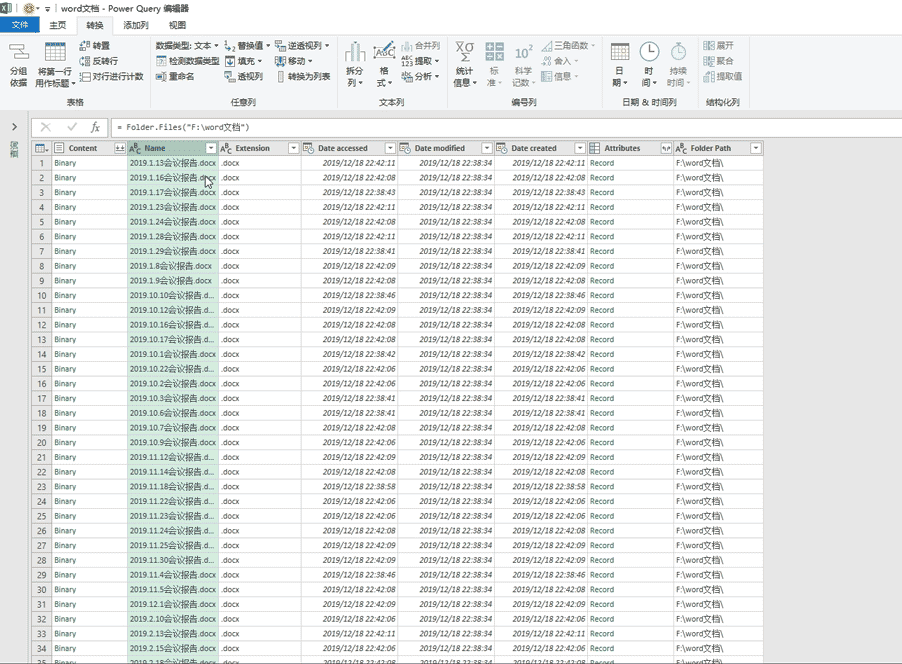Click 检测数据类型 (Detect Data Type)
The height and width of the screenshot is (664, 902).
[188, 61]
